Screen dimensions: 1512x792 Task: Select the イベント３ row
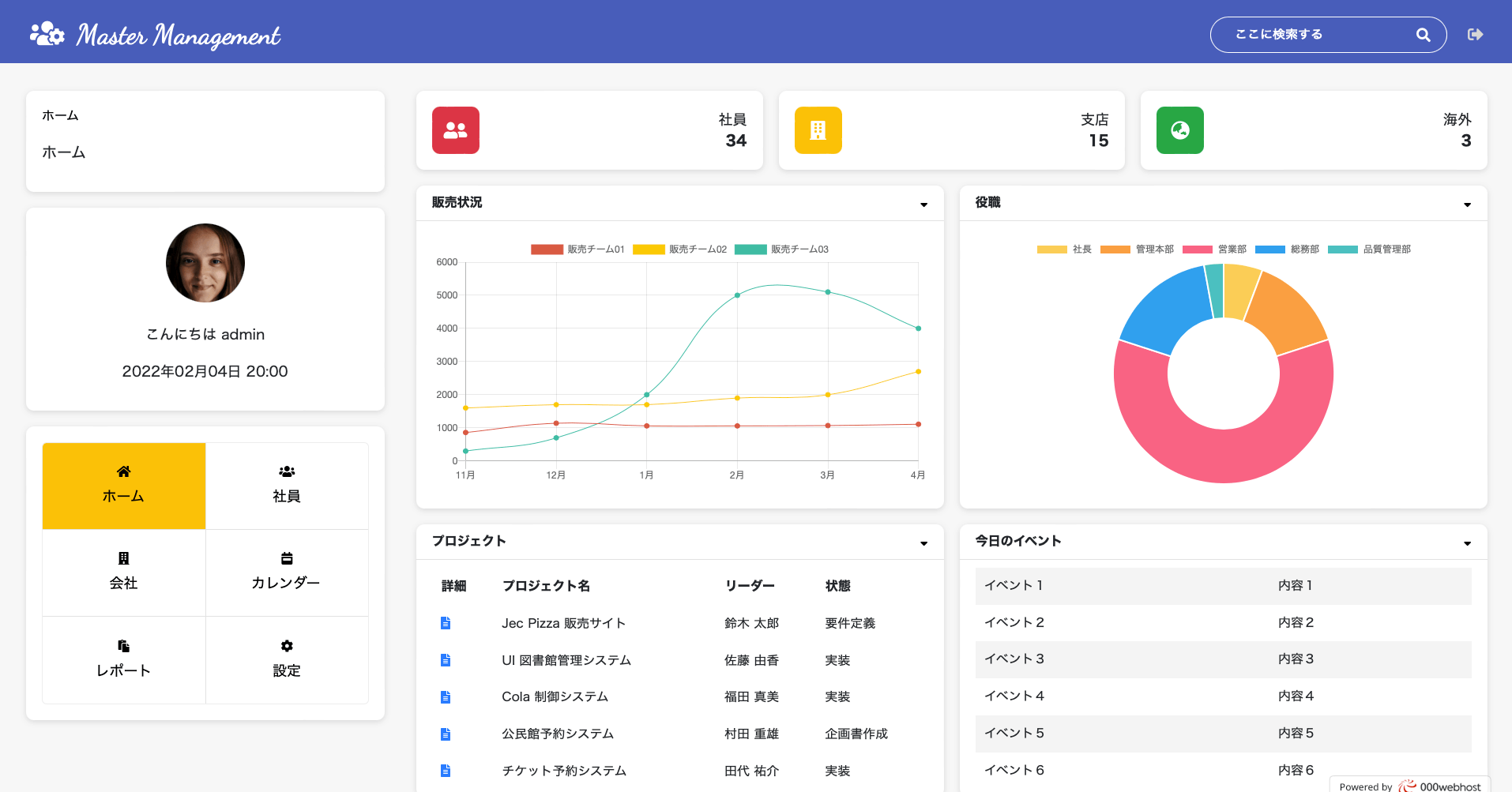(1223, 659)
